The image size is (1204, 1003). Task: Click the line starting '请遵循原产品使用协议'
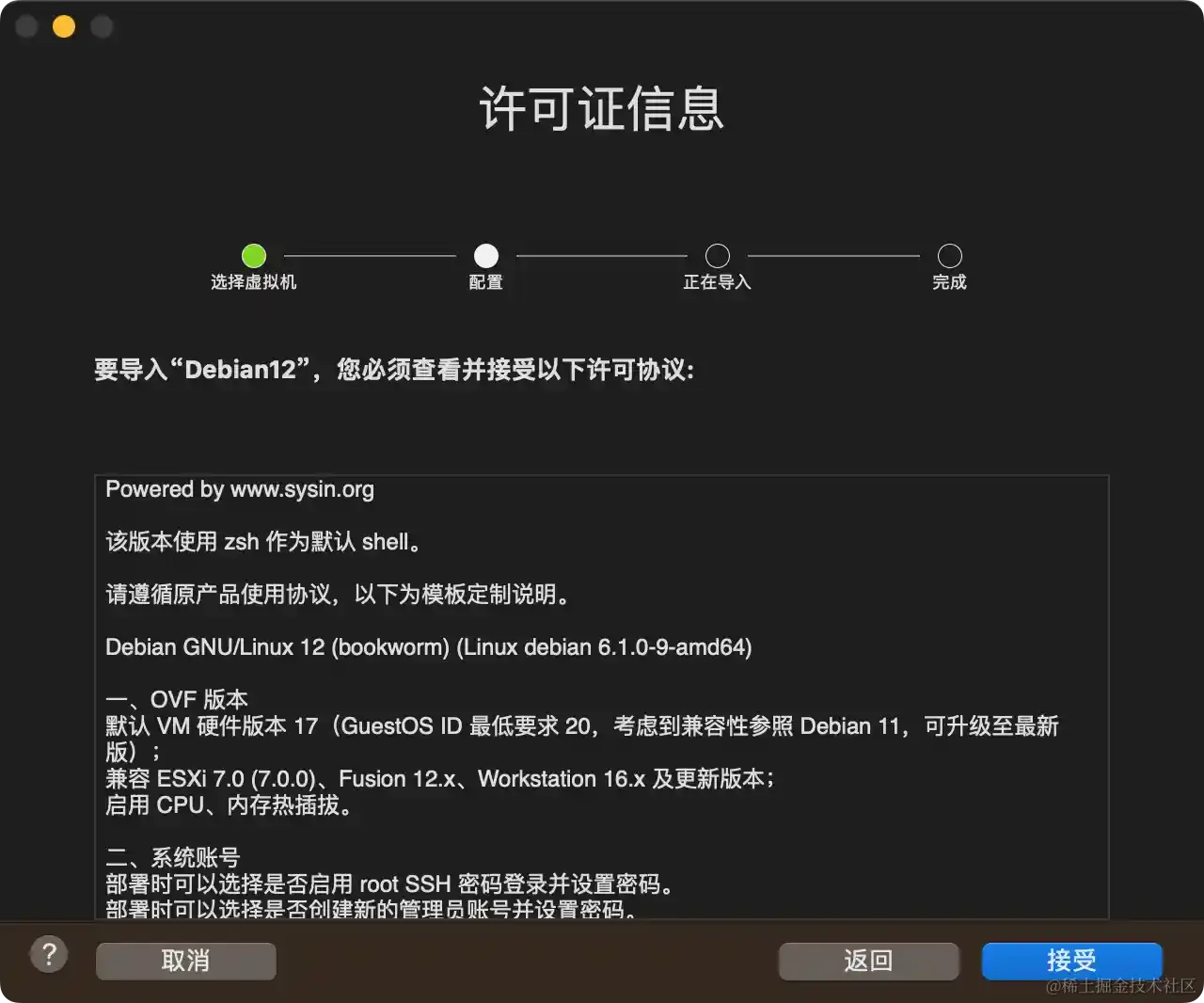point(339,595)
